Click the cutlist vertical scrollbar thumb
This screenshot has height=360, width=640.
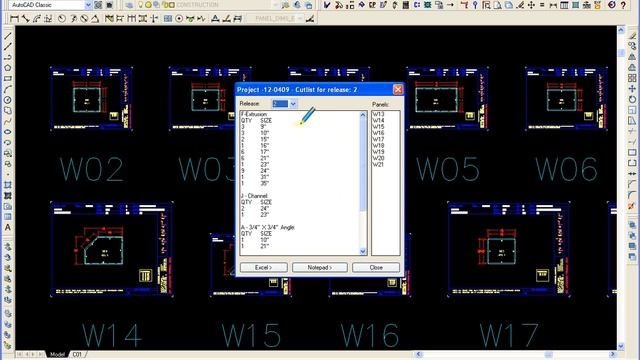coord(363,165)
